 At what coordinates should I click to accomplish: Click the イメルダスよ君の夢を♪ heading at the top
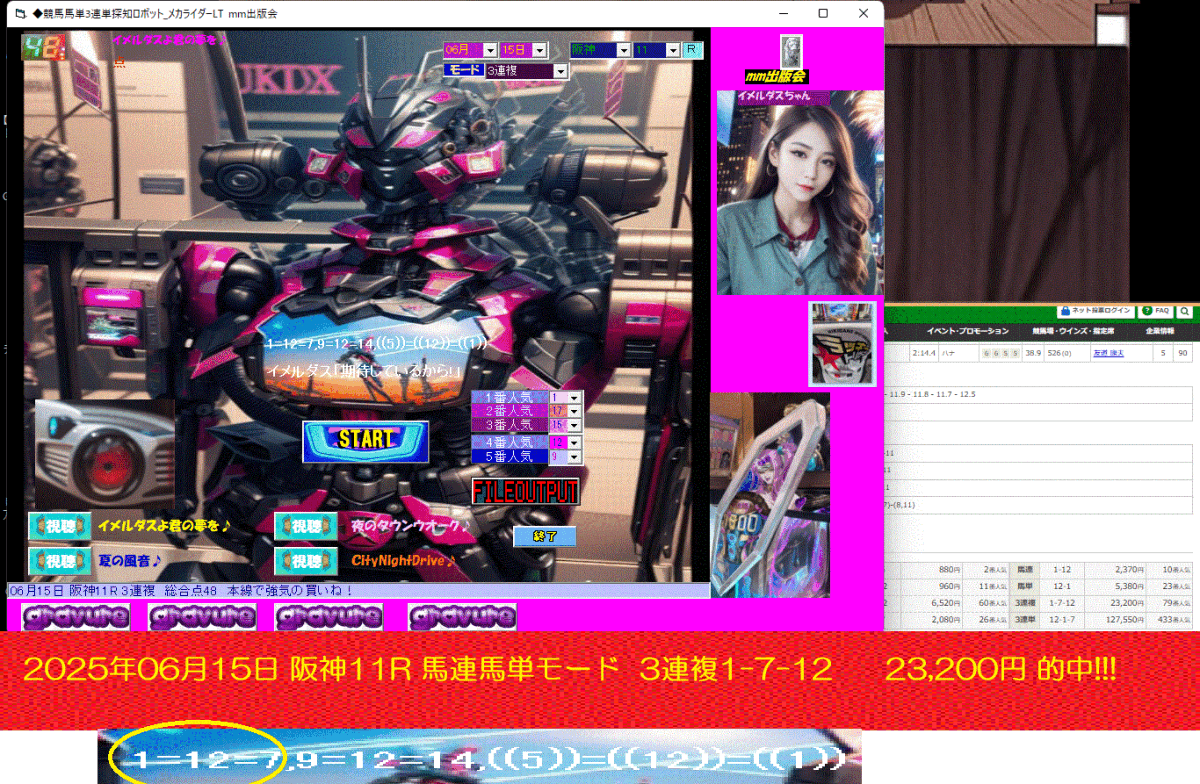[x=168, y=39]
